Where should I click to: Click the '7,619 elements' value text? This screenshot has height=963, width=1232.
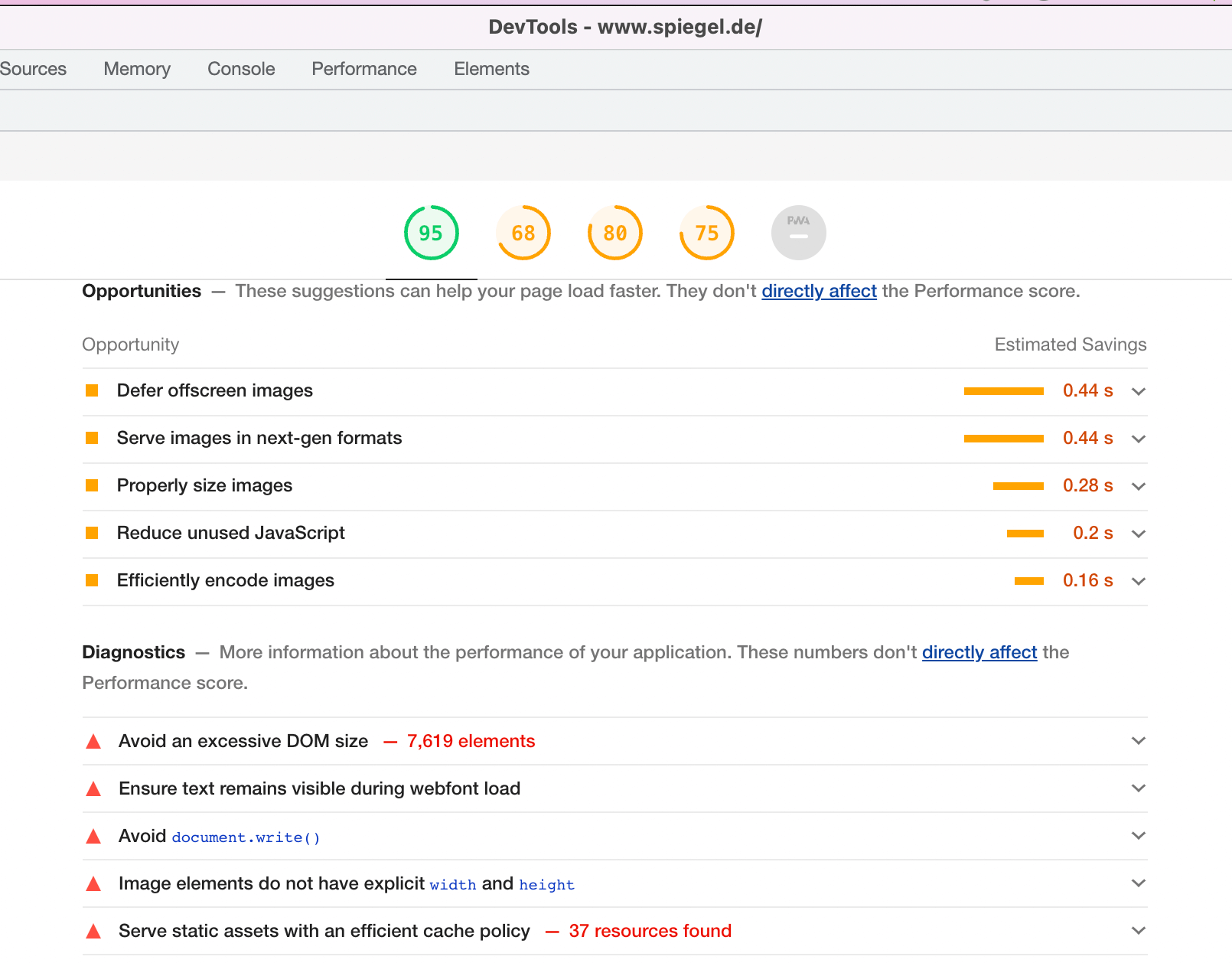tap(471, 741)
